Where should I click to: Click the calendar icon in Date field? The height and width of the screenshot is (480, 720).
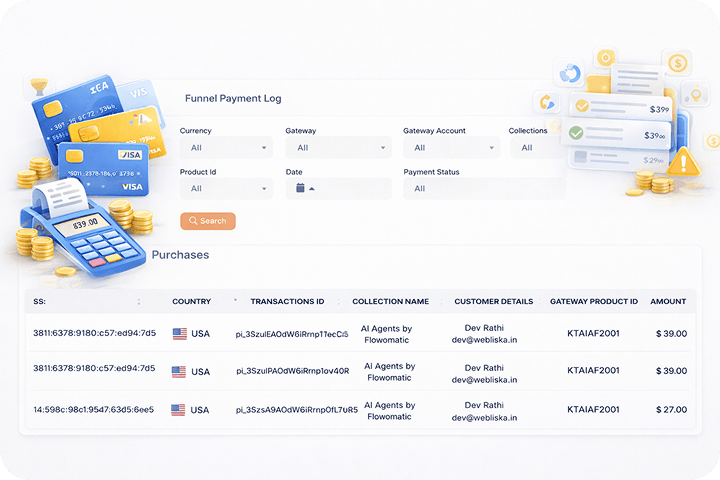[300, 188]
